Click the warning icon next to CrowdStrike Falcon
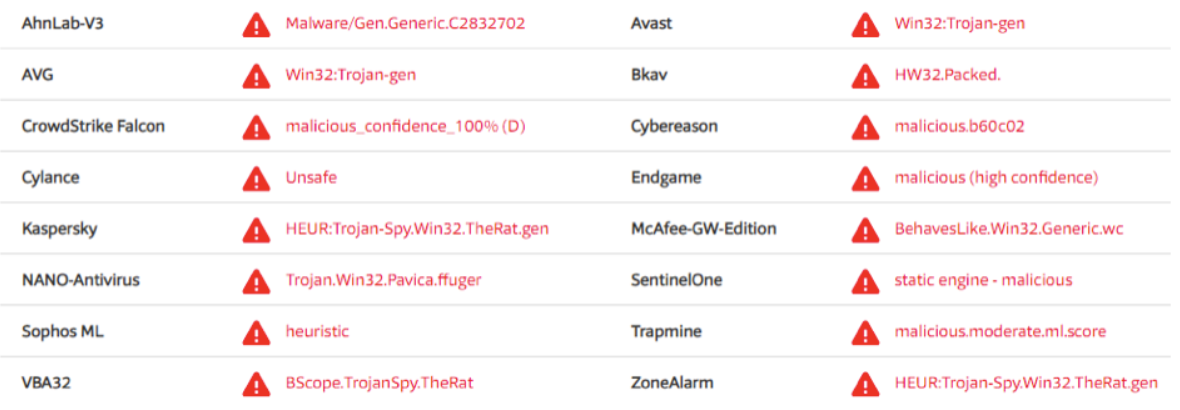Viewport: 1180px width, 410px height. (x=256, y=127)
